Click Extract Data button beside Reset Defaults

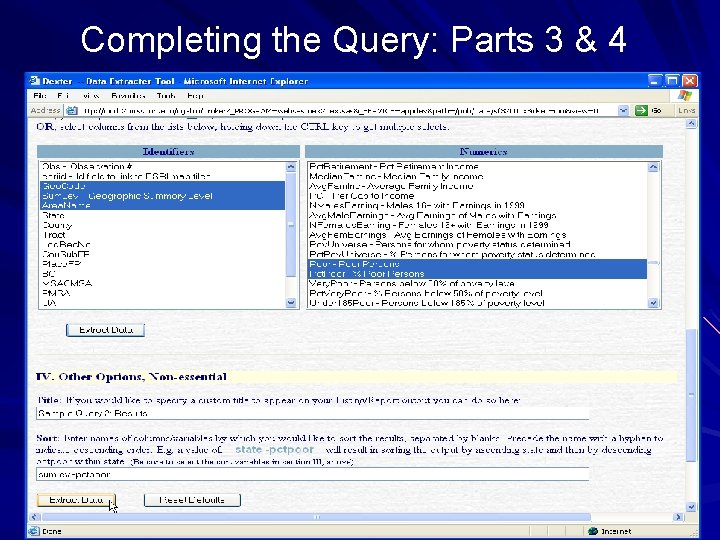tap(76, 500)
